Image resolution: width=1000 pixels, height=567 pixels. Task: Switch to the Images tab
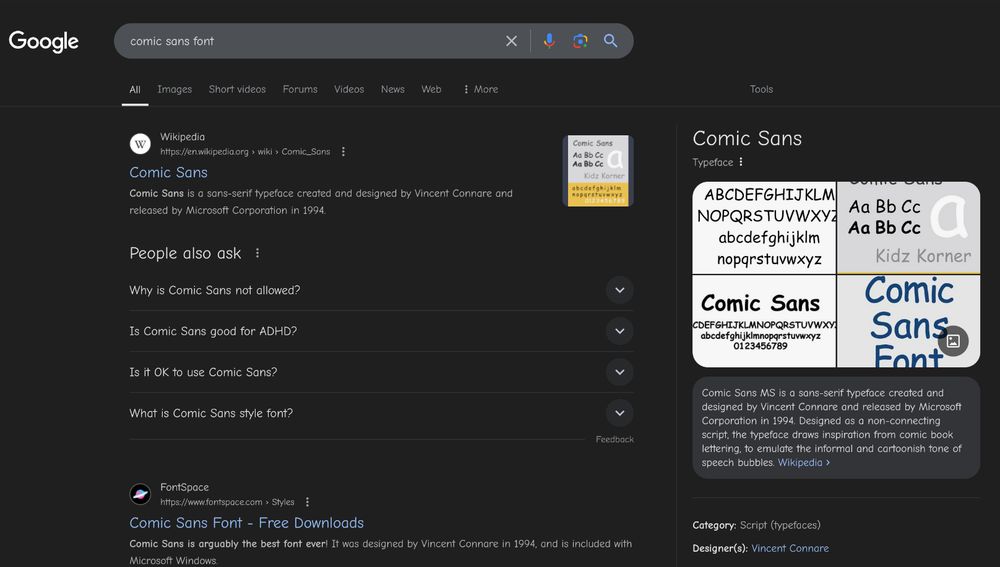coord(175,90)
